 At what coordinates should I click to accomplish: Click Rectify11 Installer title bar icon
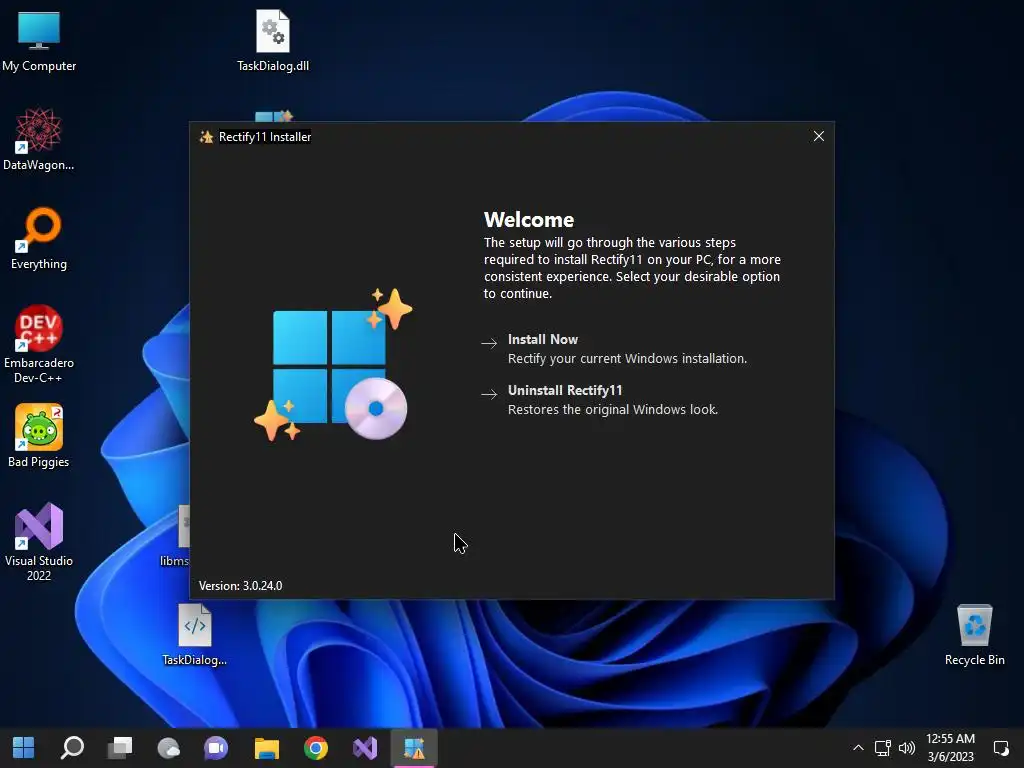(x=206, y=136)
